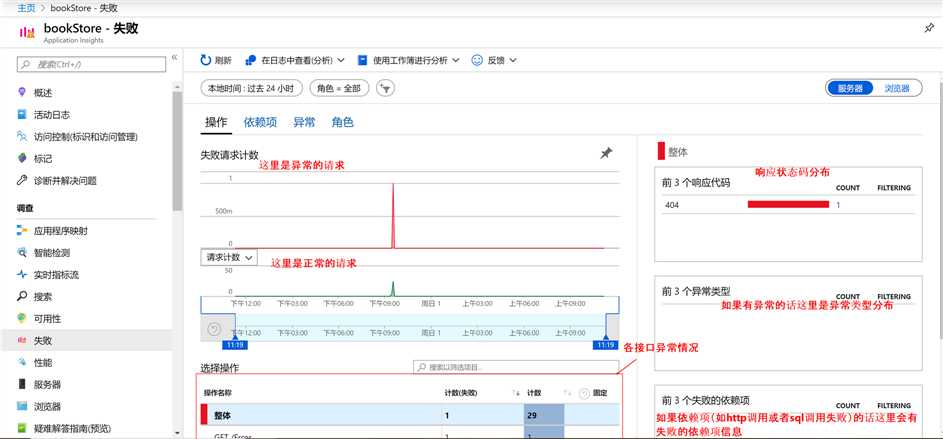
Task: Select the 操作 tab
Action: [x=217, y=123]
